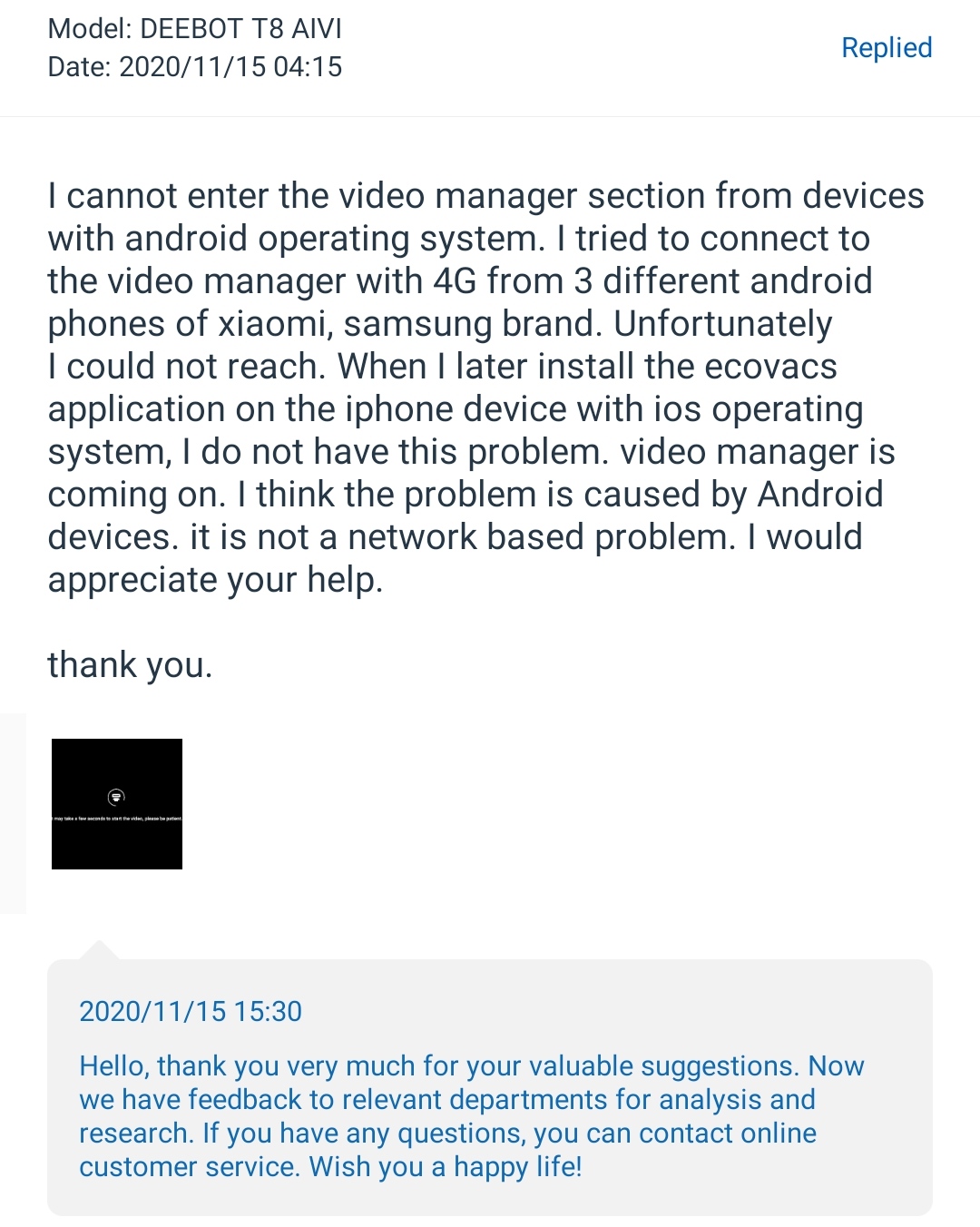The width and height of the screenshot is (980, 1227).
Task: Select the Model: DEEBOT T8 AIVI line
Action: click(x=195, y=28)
